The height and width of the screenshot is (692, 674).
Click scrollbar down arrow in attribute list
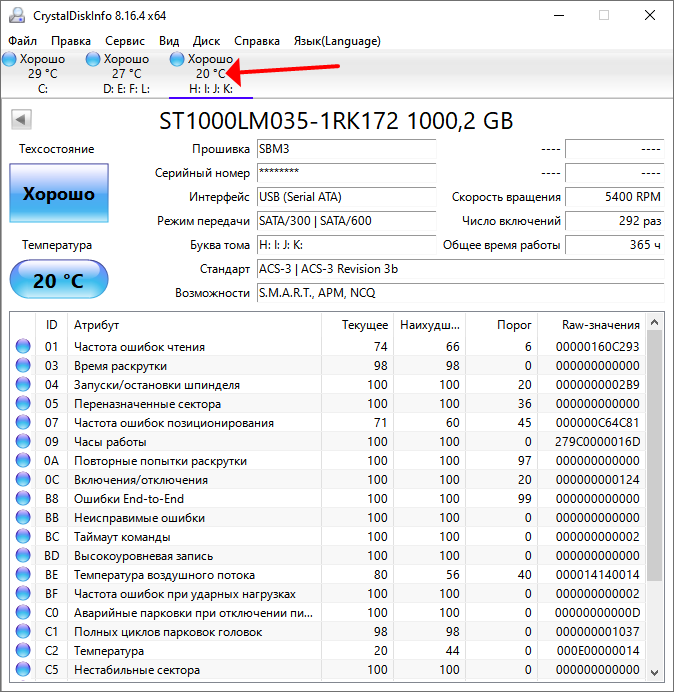pos(655,672)
